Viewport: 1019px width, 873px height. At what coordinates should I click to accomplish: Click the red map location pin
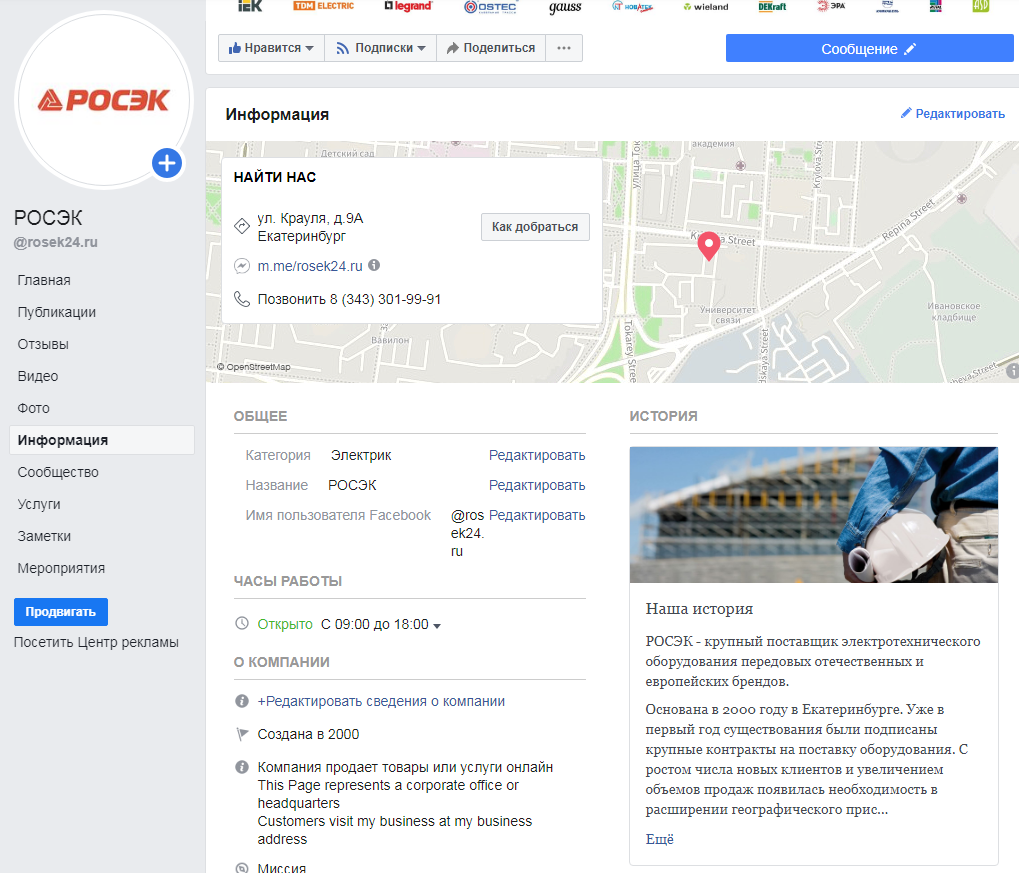[708, 246]
